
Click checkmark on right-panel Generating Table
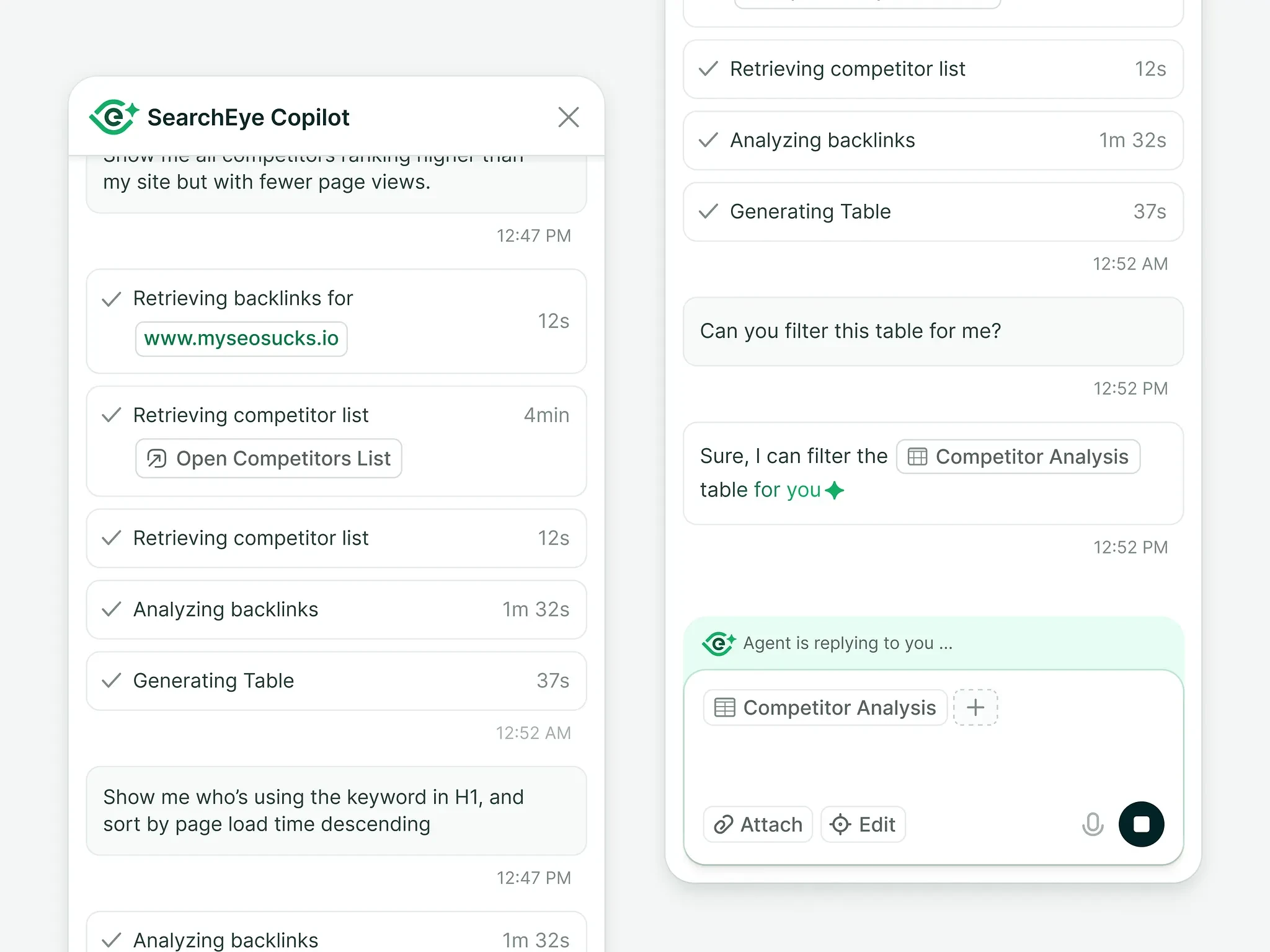point(708,212)
